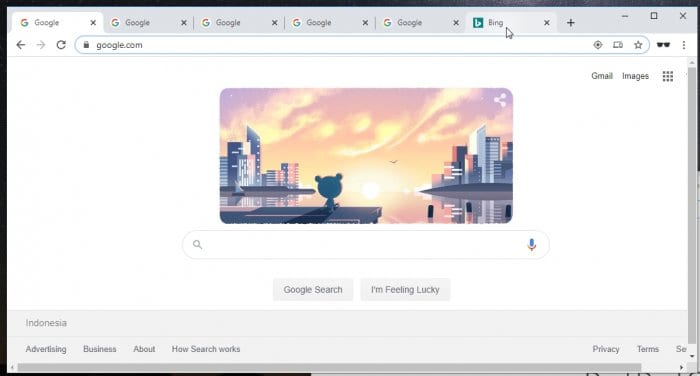Image resolution: width=700 pixels, height=376 pixels.
Task: Share the doodle with the share icon
Action: click(500, 100)
